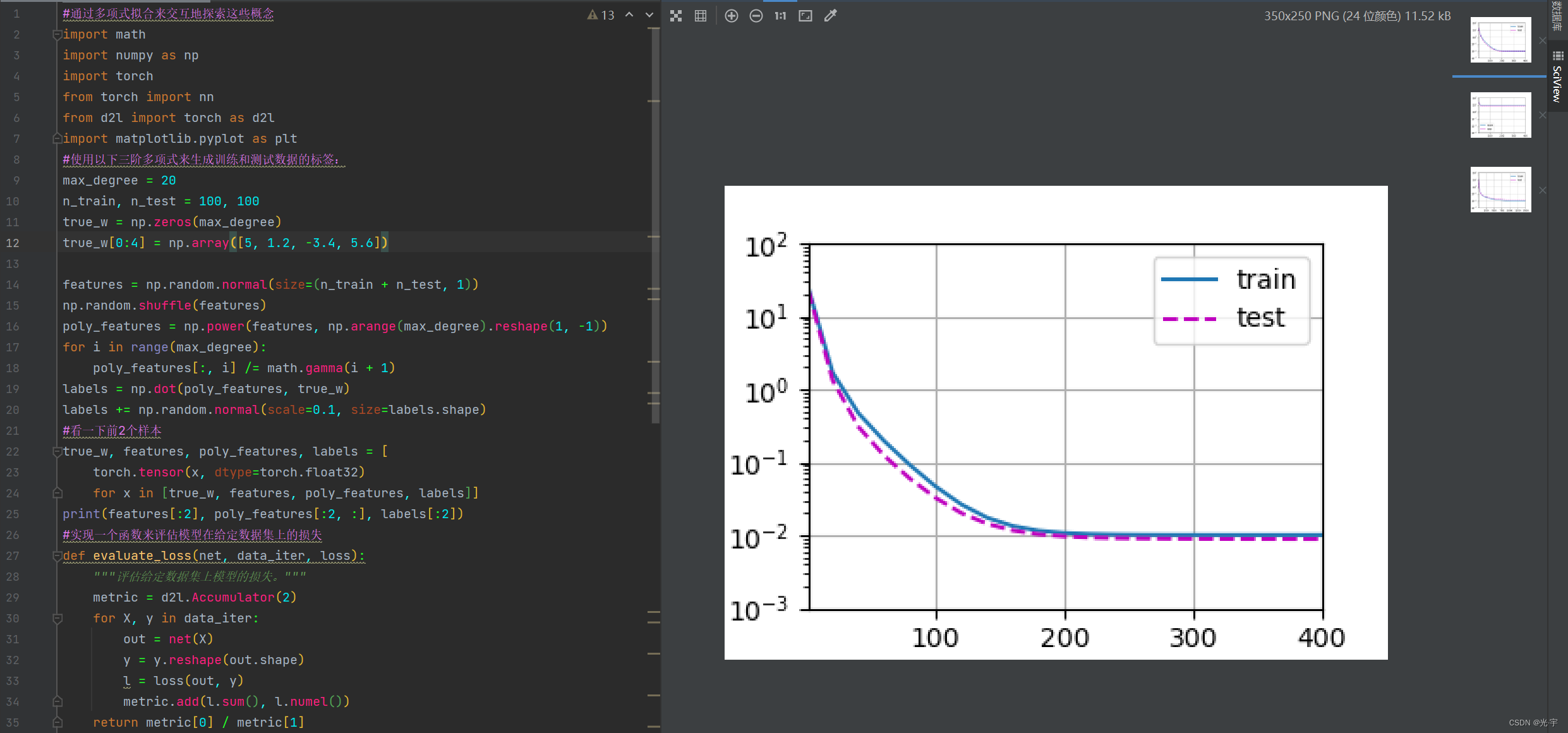Toggle the SciView tool window tab
1568x733 pixels.
click(1558, 77)
